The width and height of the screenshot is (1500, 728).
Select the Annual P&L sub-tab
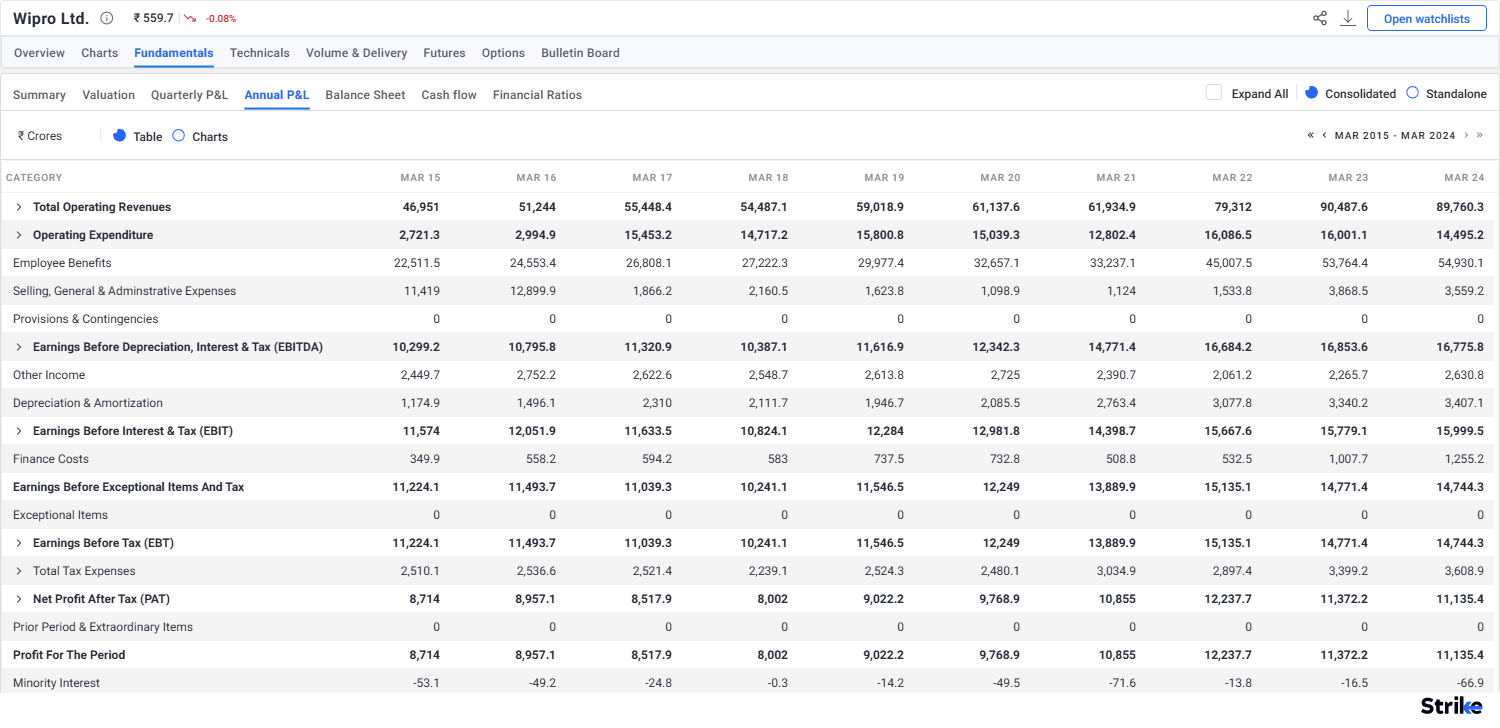point(277,95)
